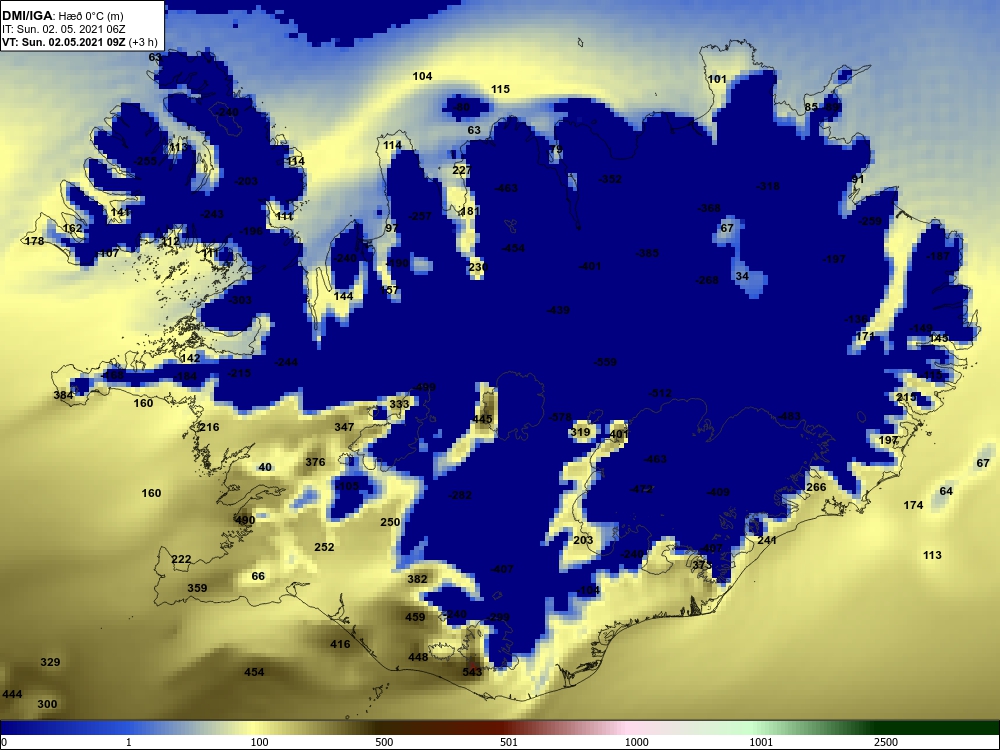
Task: Click the map value '382'
Action: (417, 580)
